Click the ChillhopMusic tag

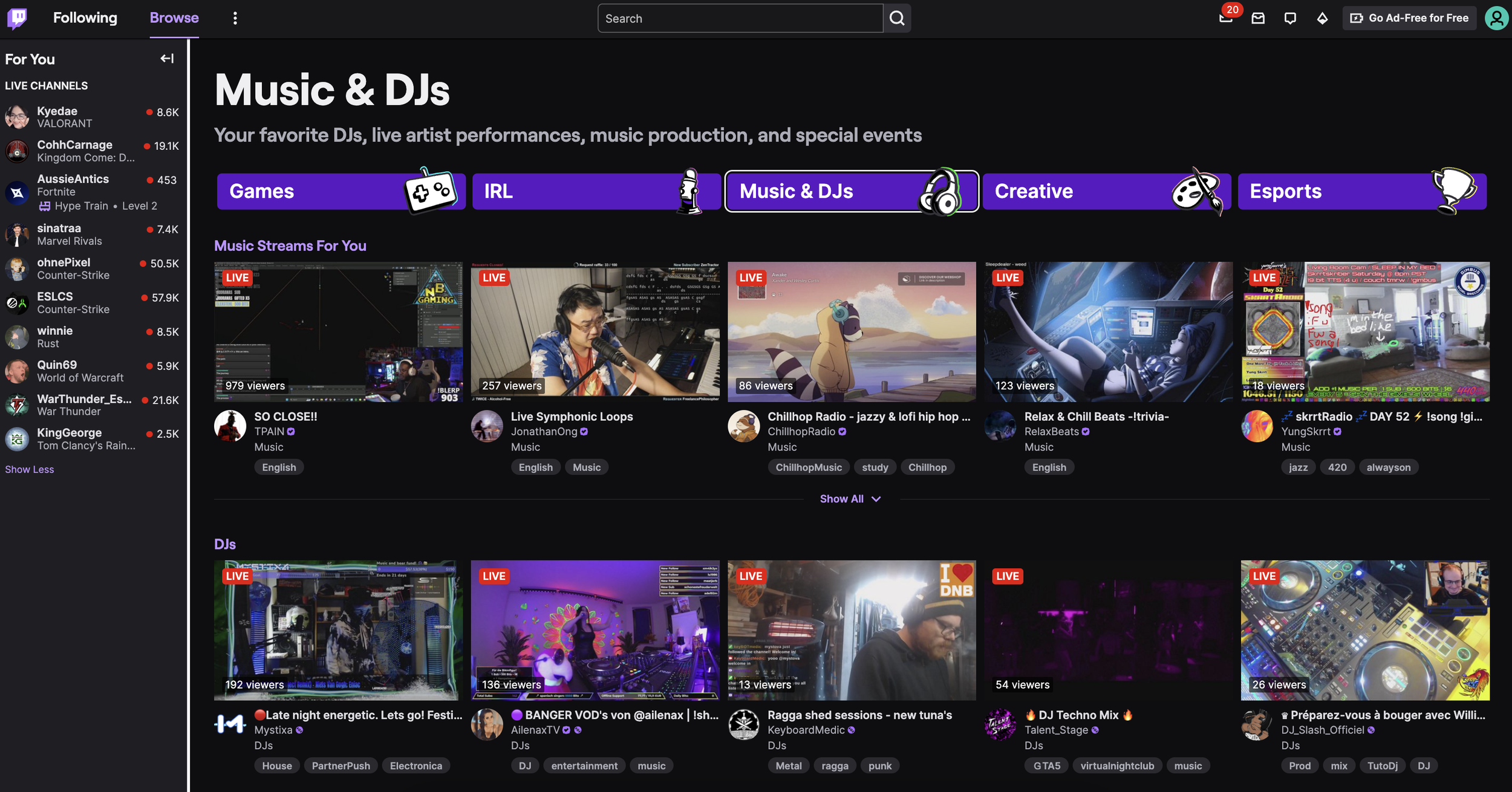pos(809,467)
